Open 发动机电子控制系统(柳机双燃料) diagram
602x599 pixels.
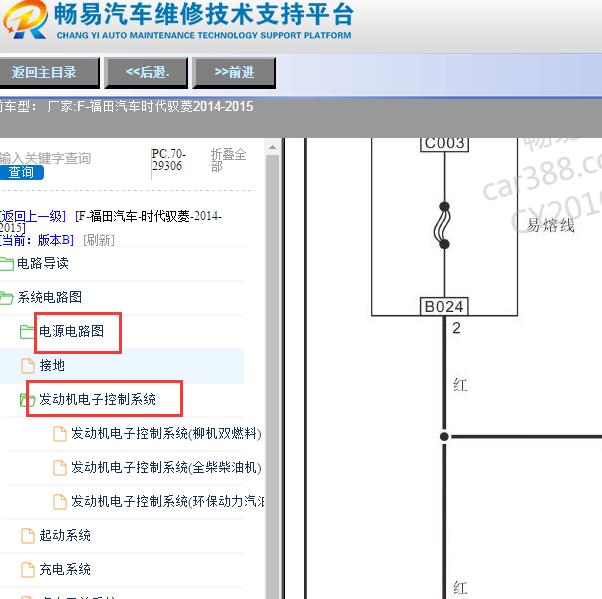pos(166,434)
